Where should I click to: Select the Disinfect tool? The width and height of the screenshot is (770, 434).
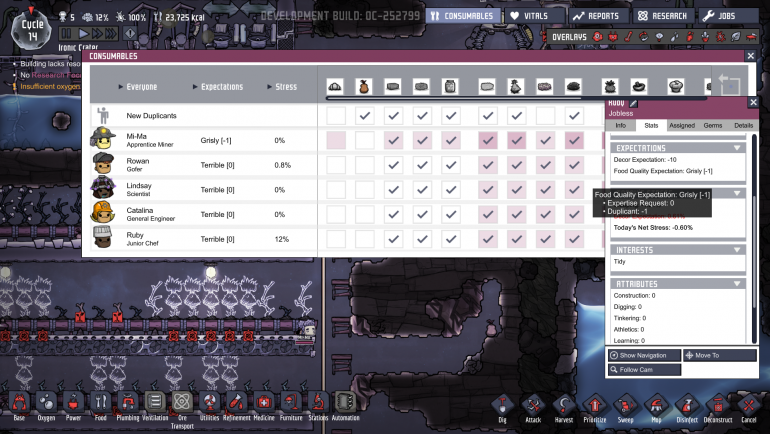click(x=687, y=407)
